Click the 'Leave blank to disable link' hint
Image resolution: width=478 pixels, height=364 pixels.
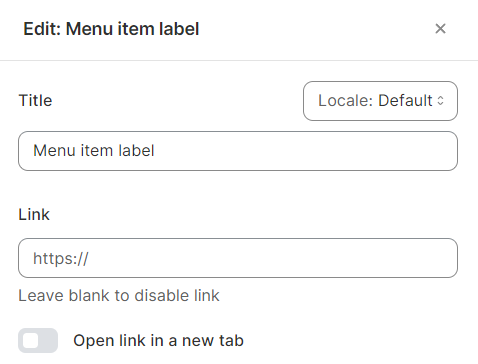pyautogui.click(x=119, y=296)
